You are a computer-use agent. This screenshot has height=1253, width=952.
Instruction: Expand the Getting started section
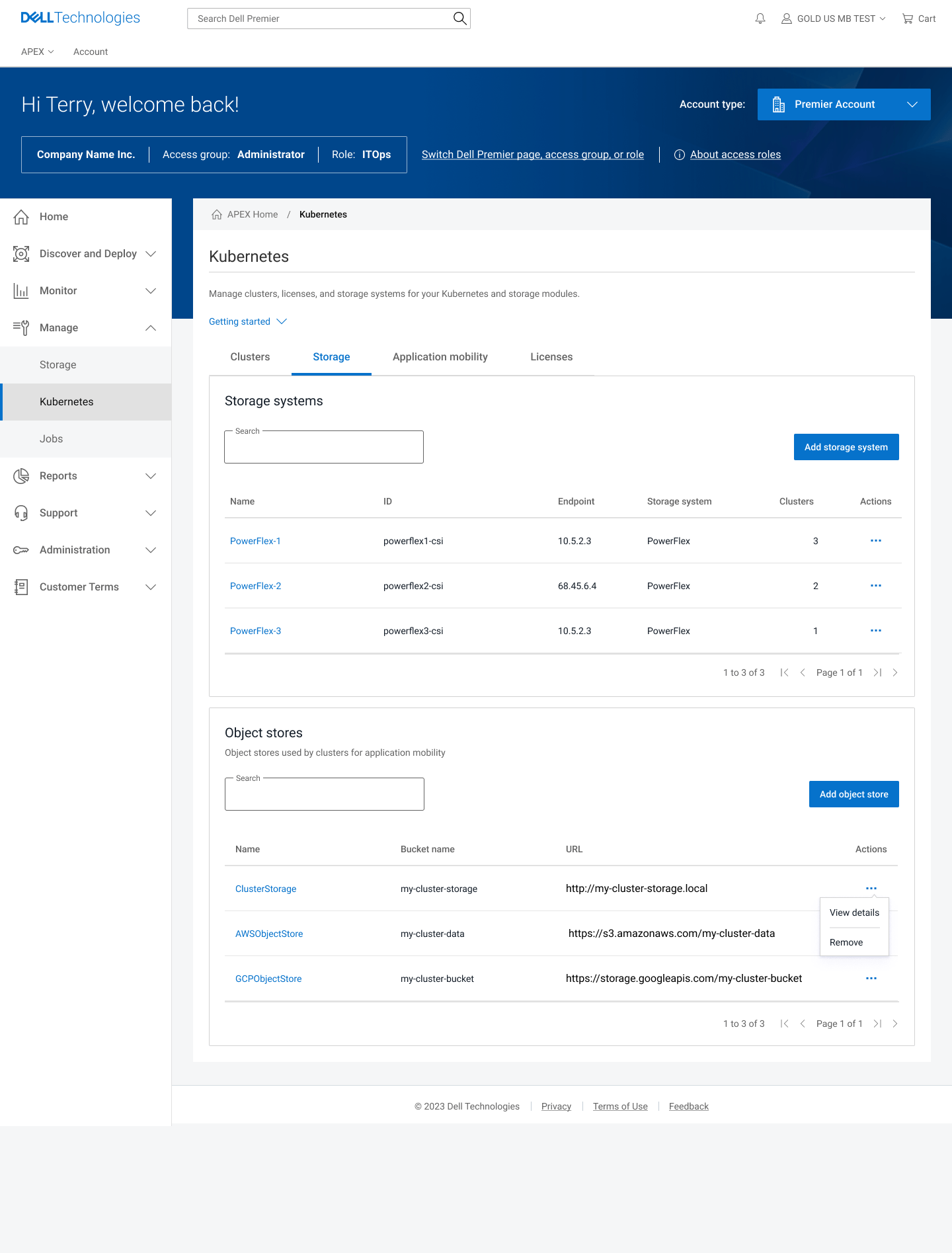click(x=248, y=321)
